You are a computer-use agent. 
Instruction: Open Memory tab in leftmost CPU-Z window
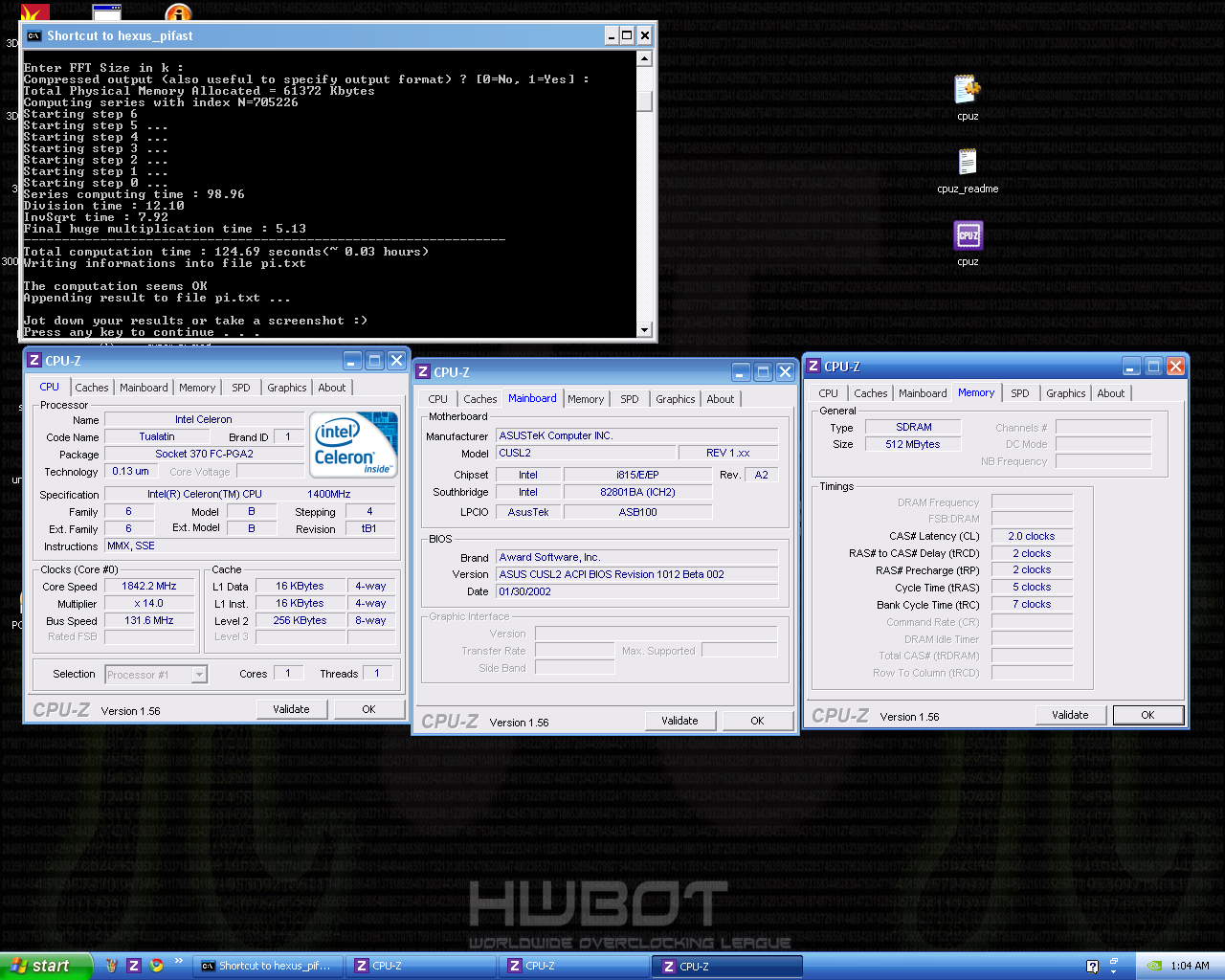tap(197, 388)
